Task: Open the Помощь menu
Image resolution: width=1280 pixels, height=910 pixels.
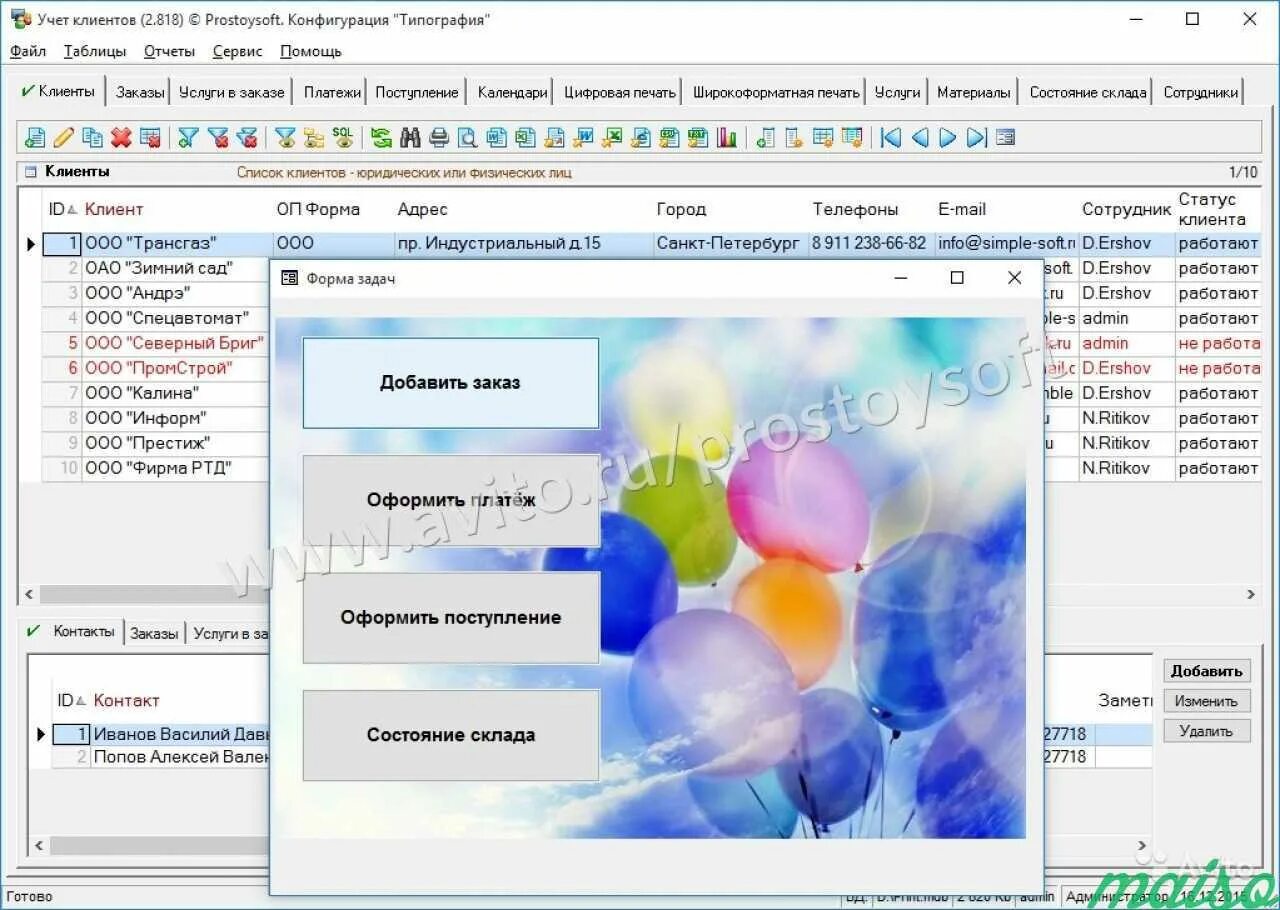Action: point(311,51)
